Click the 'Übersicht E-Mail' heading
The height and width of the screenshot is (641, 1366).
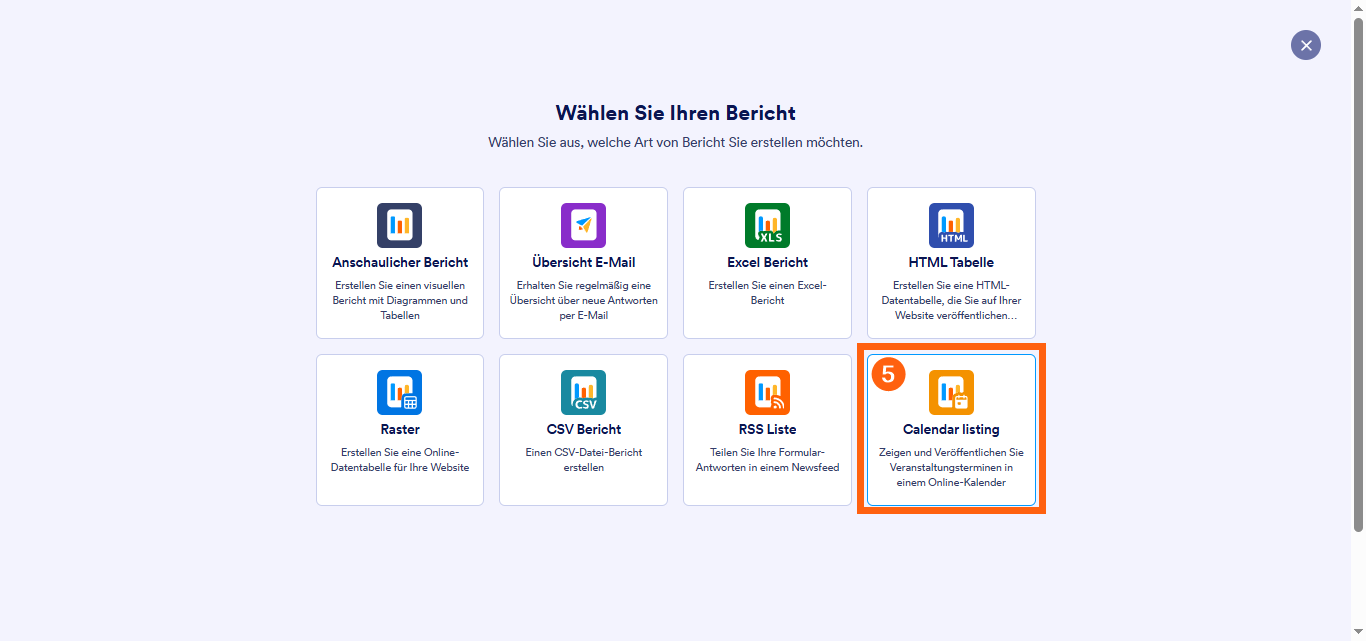583,263
